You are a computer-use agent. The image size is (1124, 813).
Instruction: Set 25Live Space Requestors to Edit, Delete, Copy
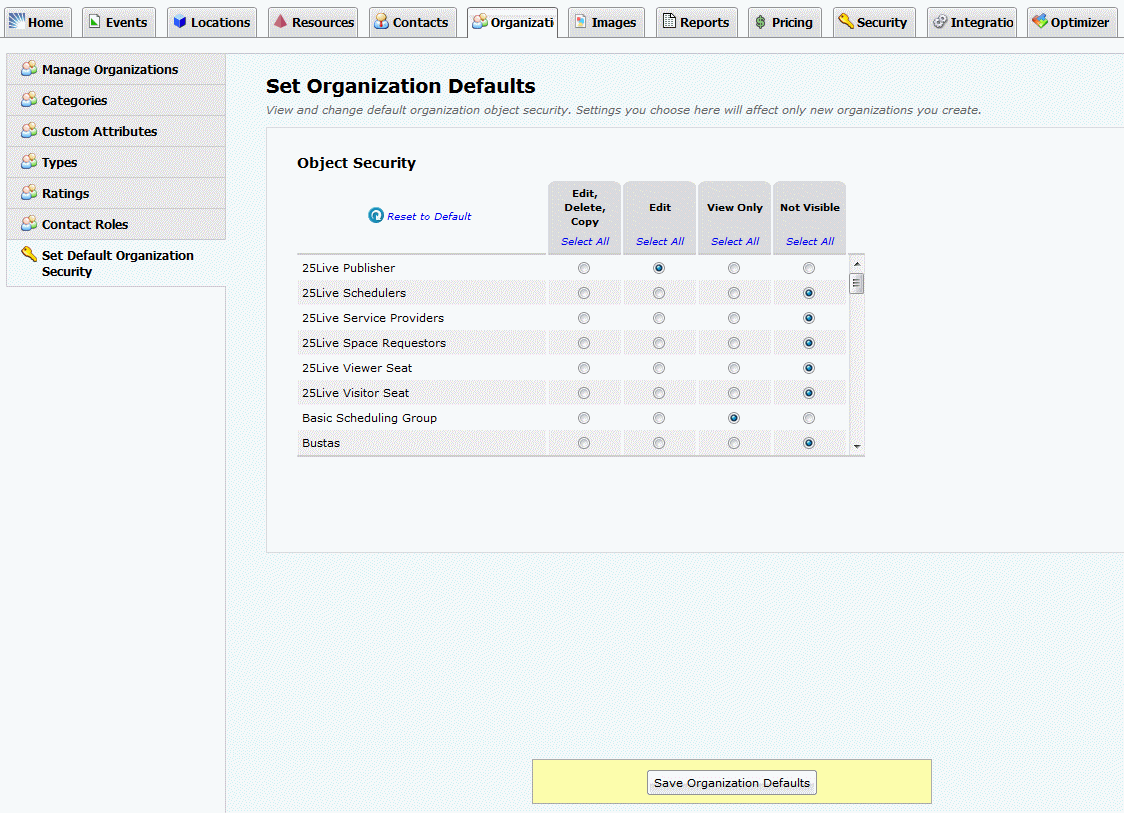pyautogui.click(x=584, y=343)
